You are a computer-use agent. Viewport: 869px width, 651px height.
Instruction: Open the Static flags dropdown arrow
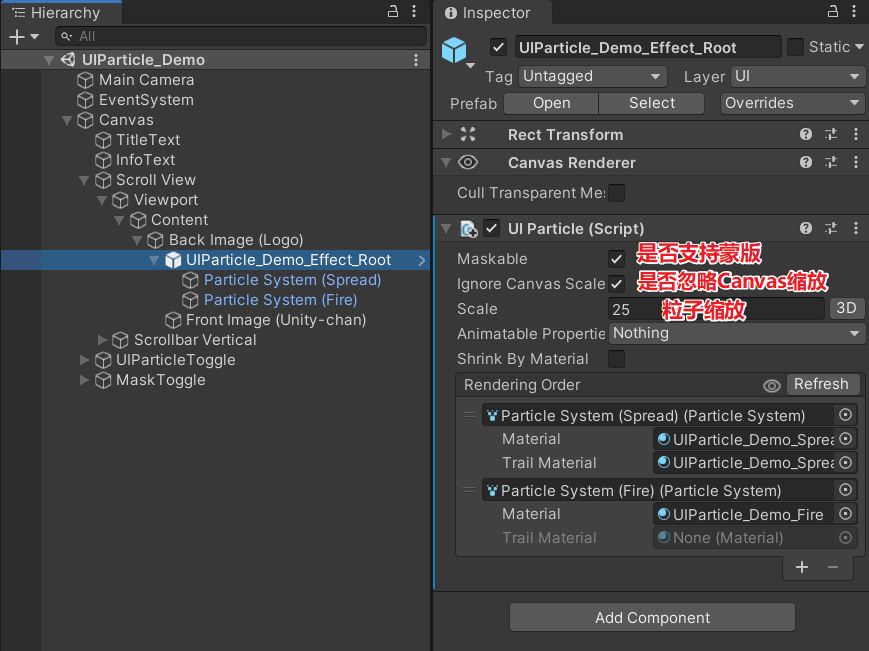(859, 47)
